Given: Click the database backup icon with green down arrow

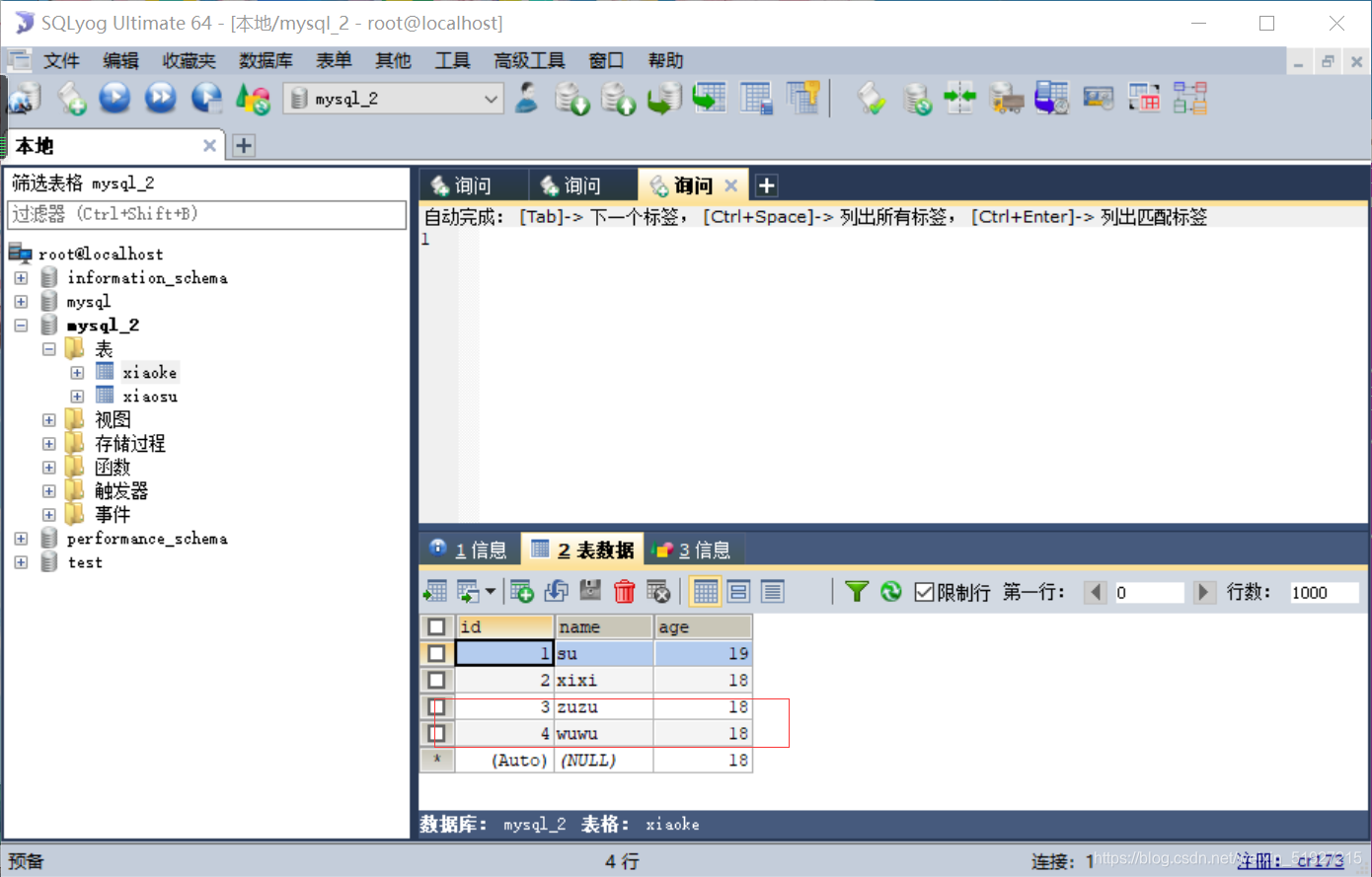Looking at the screenshot, I should (x=572, y=98).
